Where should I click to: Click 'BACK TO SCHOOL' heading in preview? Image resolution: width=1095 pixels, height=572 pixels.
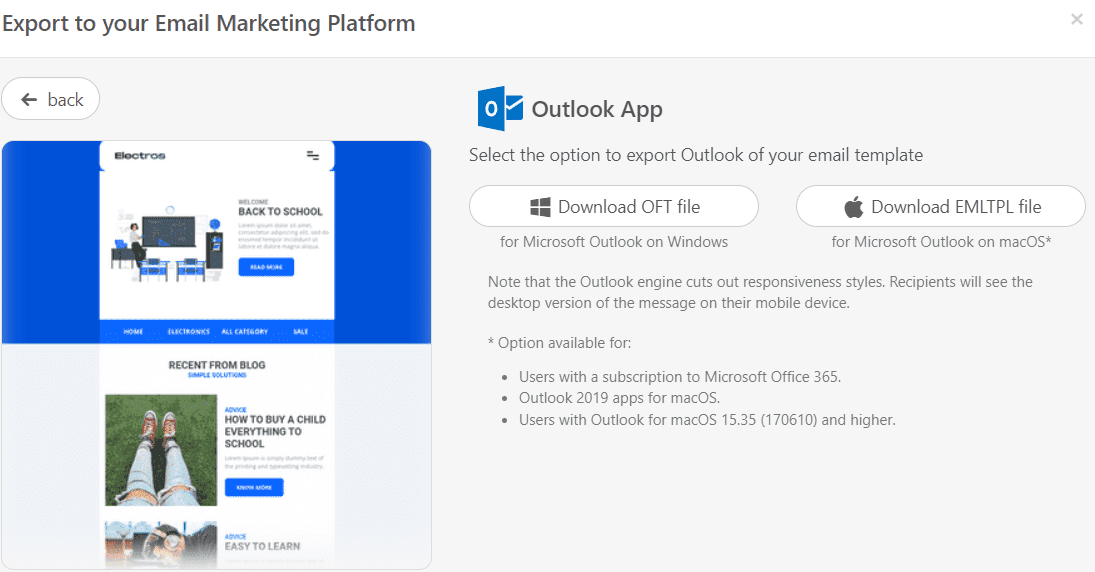[x=280, y=212]
